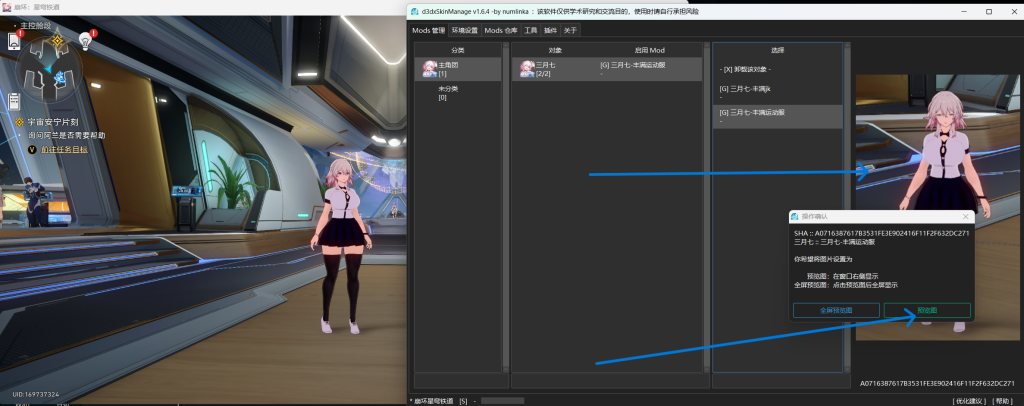Click the 主控舱段 location label in game
The height and width of the screenshot is (406, 1024).
coord(35,25)
